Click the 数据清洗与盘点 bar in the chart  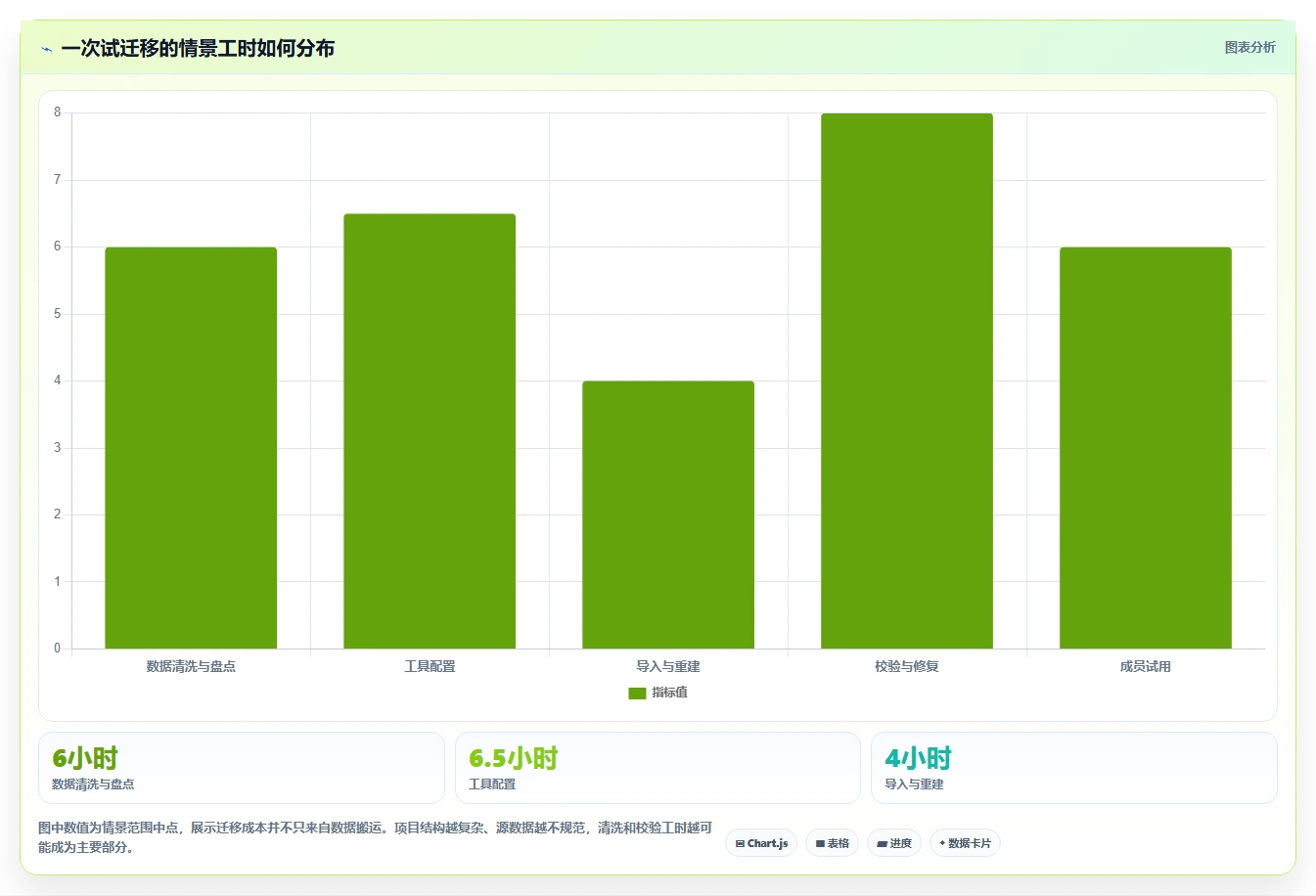click(x=191, y=448)
